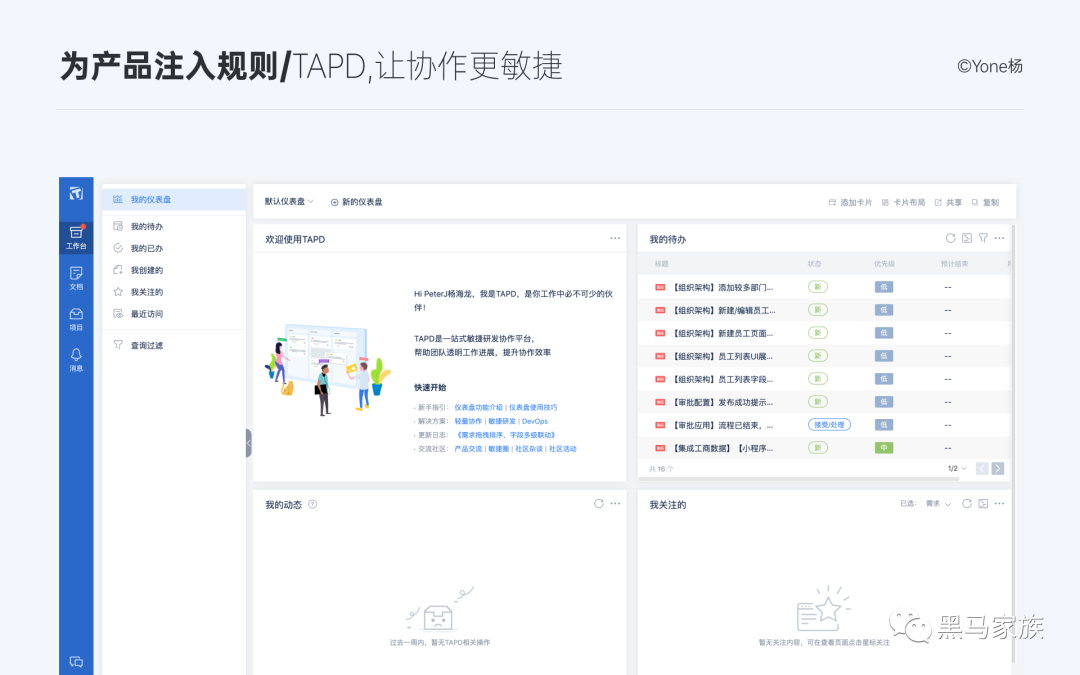Screen dimensions: 1080x675
Task: Open the 社区活动 link
Action: click(563, 449)
